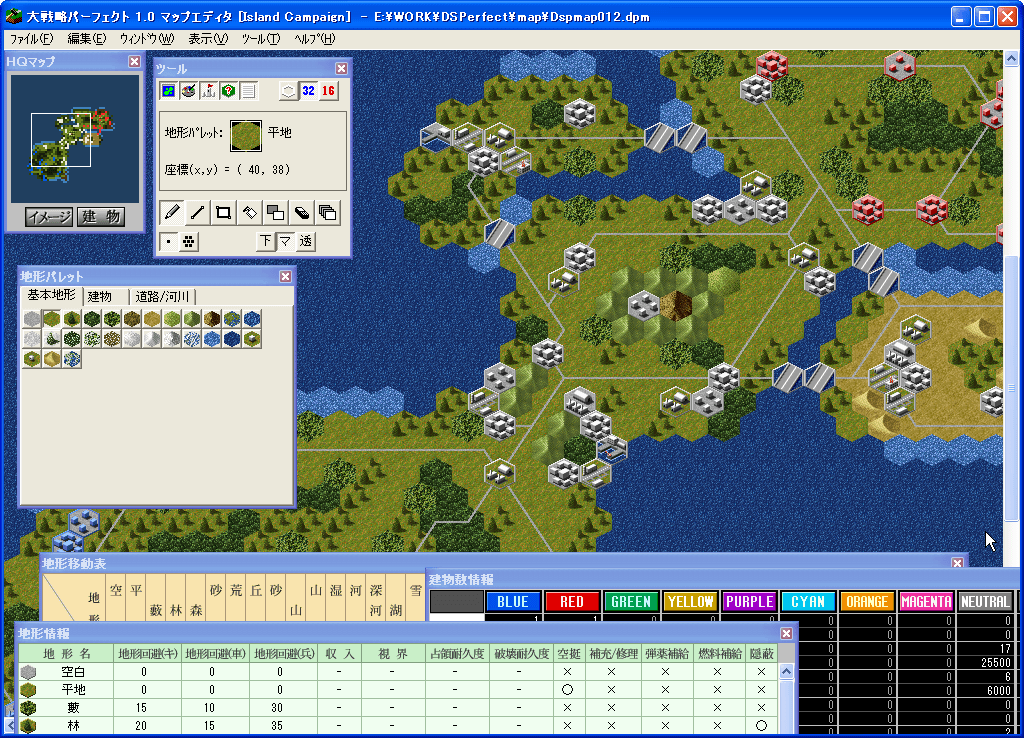The image size is (1024, 738).
Task: Click the YELLOW team column header
Action: (690, 602)
